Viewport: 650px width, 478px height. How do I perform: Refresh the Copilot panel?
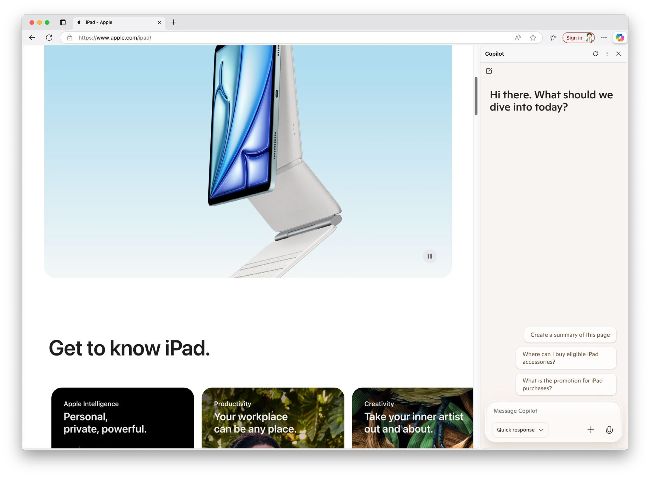tap(596, 54)
